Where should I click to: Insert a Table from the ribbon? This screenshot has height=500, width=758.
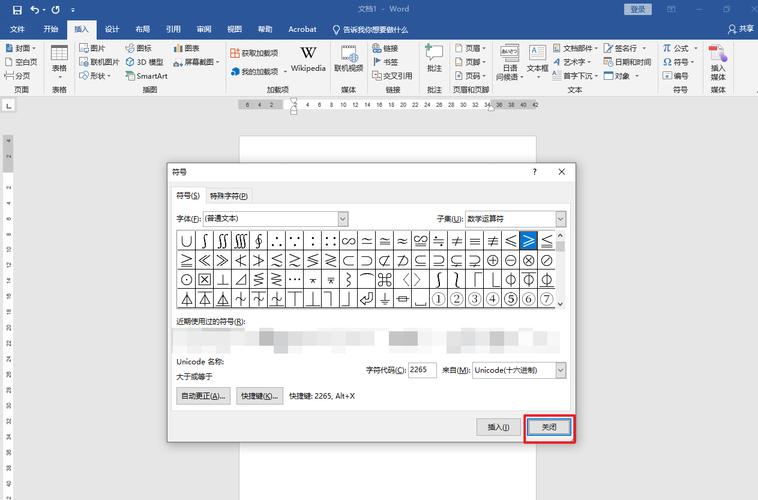click(x=59, y=61)
